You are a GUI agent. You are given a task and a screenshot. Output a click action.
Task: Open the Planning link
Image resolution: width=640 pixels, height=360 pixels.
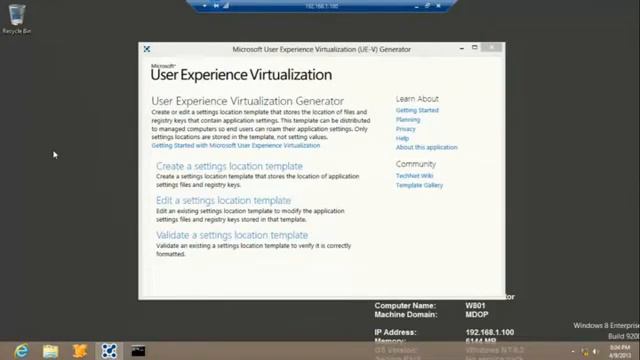(408, 120)
